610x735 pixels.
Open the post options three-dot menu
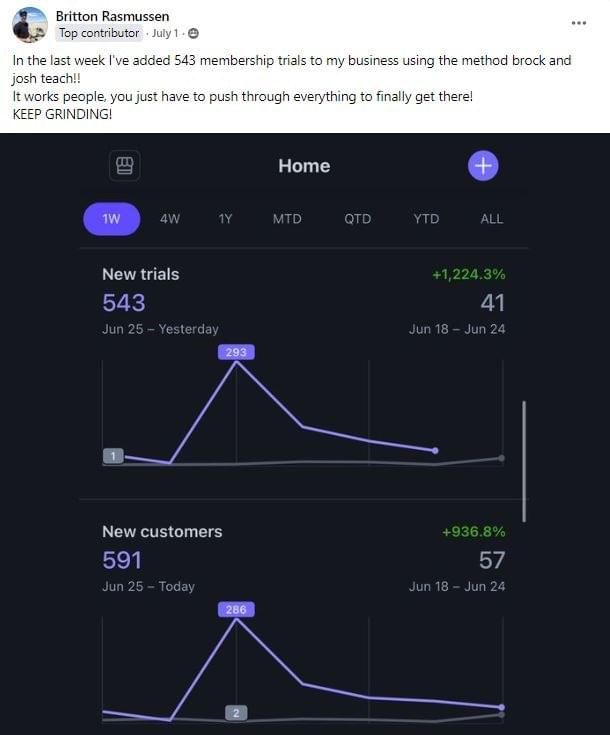(579, 22)
